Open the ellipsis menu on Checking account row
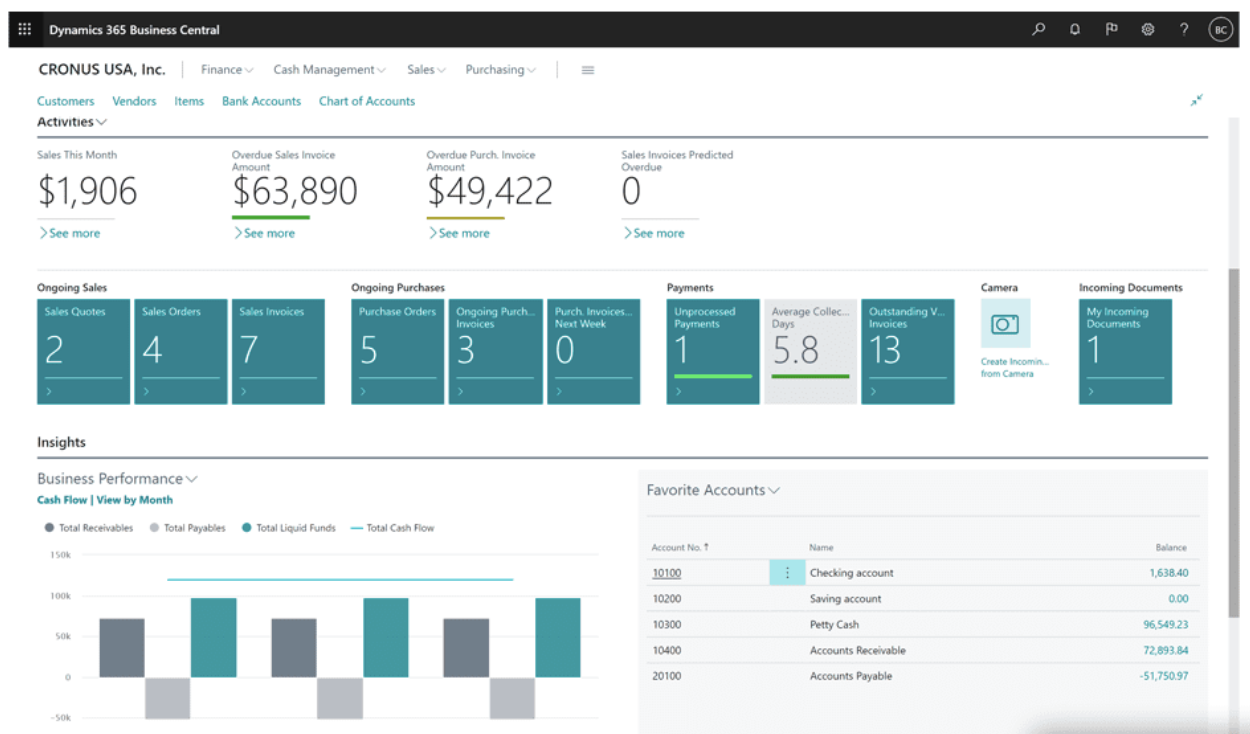Image resolution: width=1250 pixels, height=734 pixels. pyautogui.click(x=786, y=572)
